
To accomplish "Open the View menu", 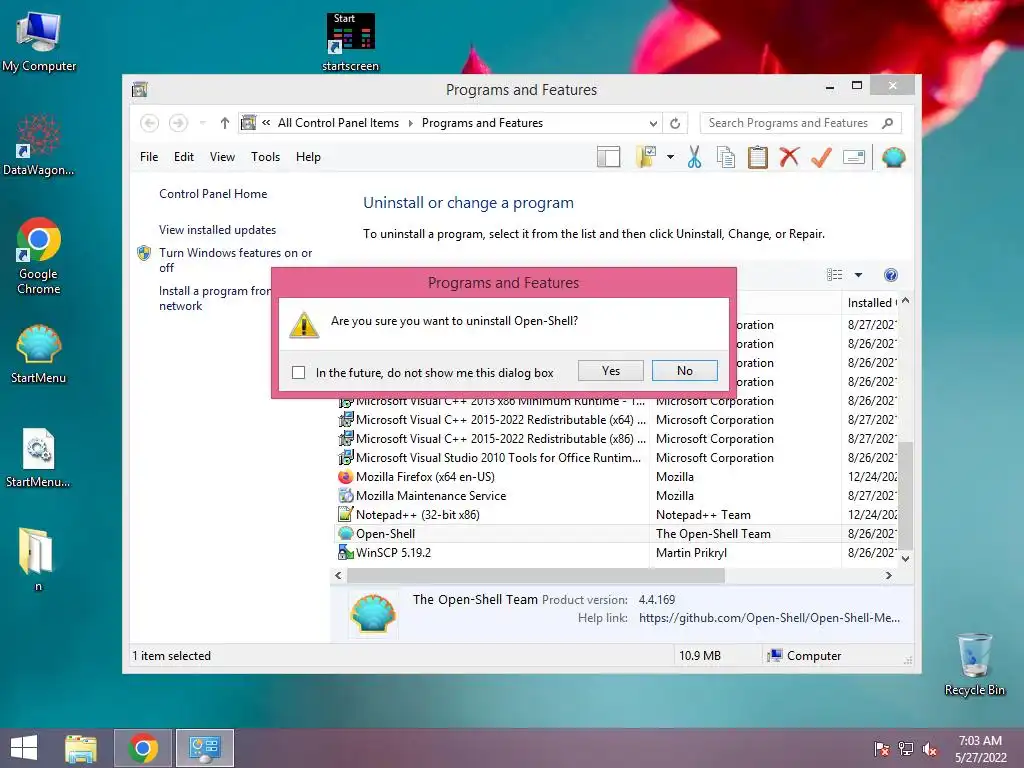I will 222,157.
